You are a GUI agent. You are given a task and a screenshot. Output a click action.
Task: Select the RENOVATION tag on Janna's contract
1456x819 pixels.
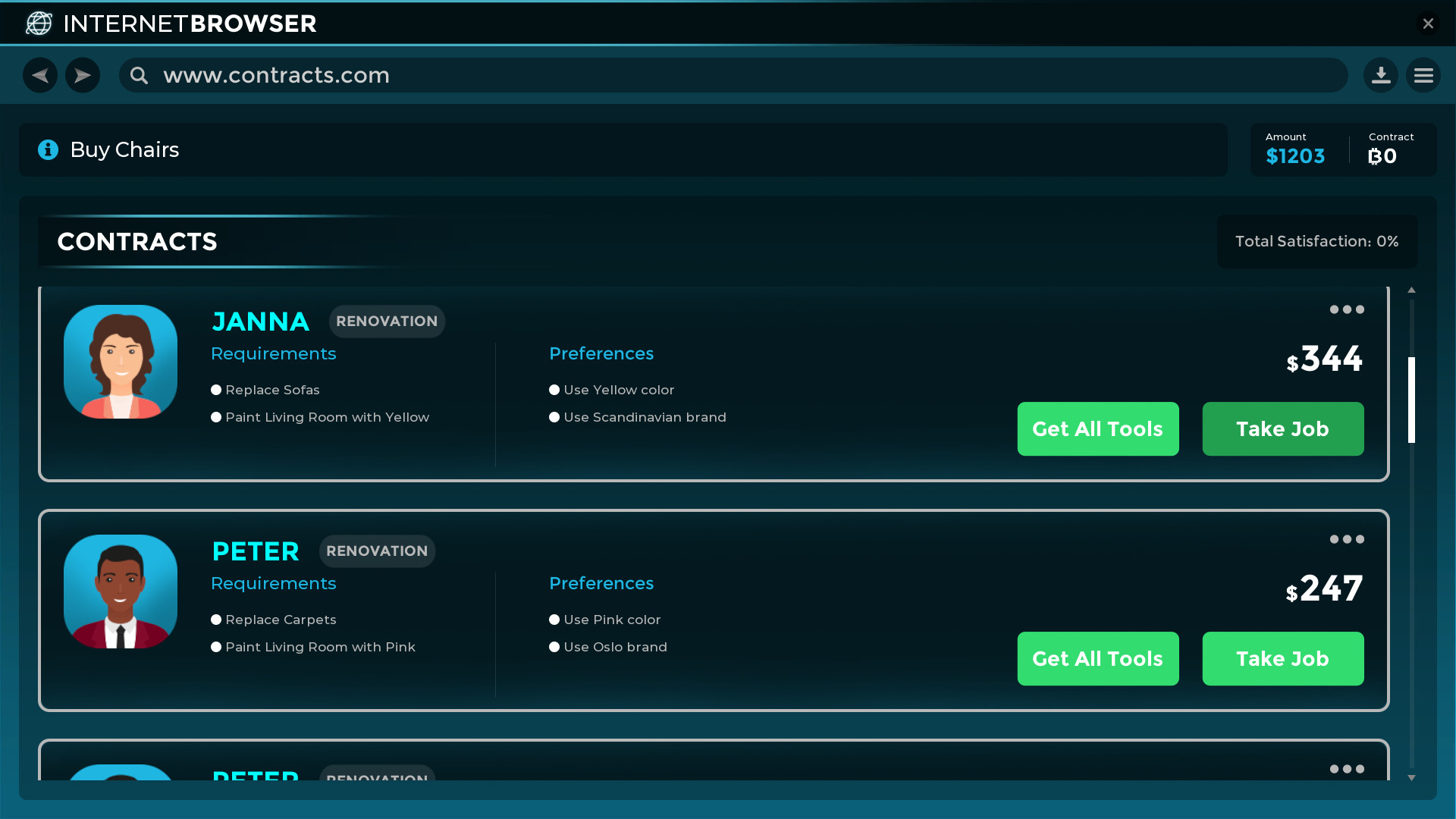[x=387, y=321]
